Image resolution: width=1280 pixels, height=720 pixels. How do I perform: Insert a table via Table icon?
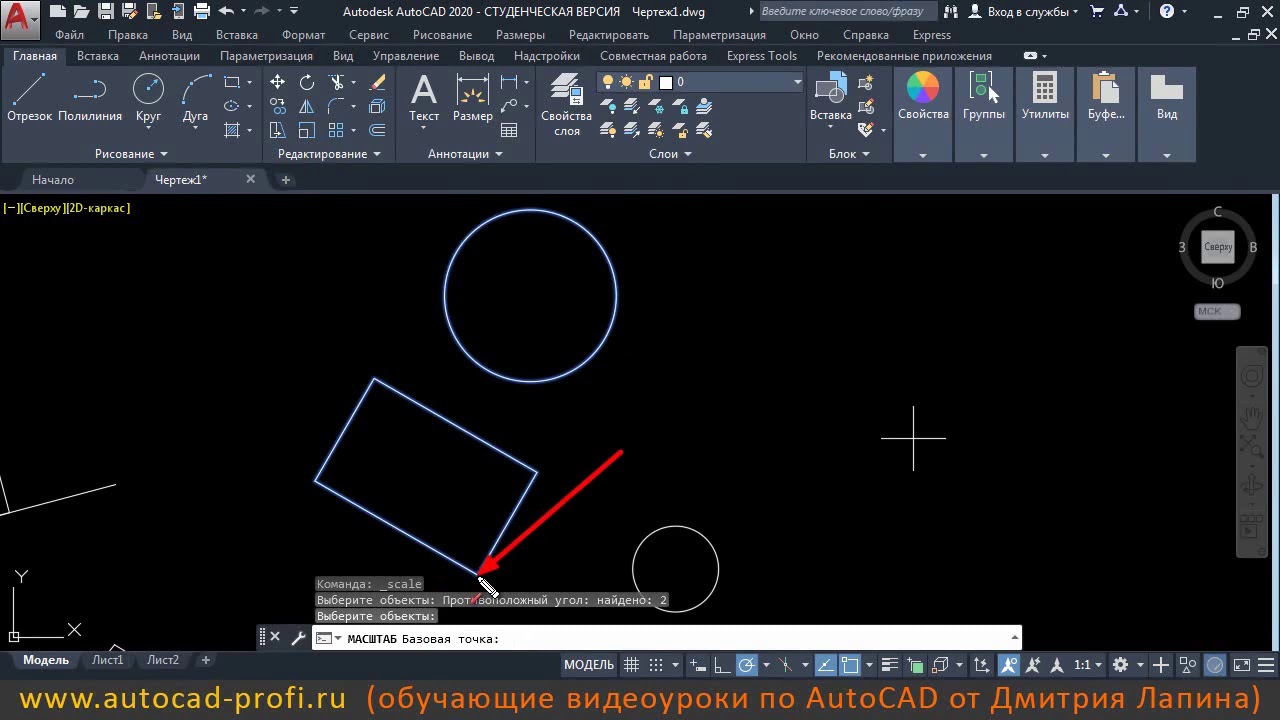click(x=509, y=130)
